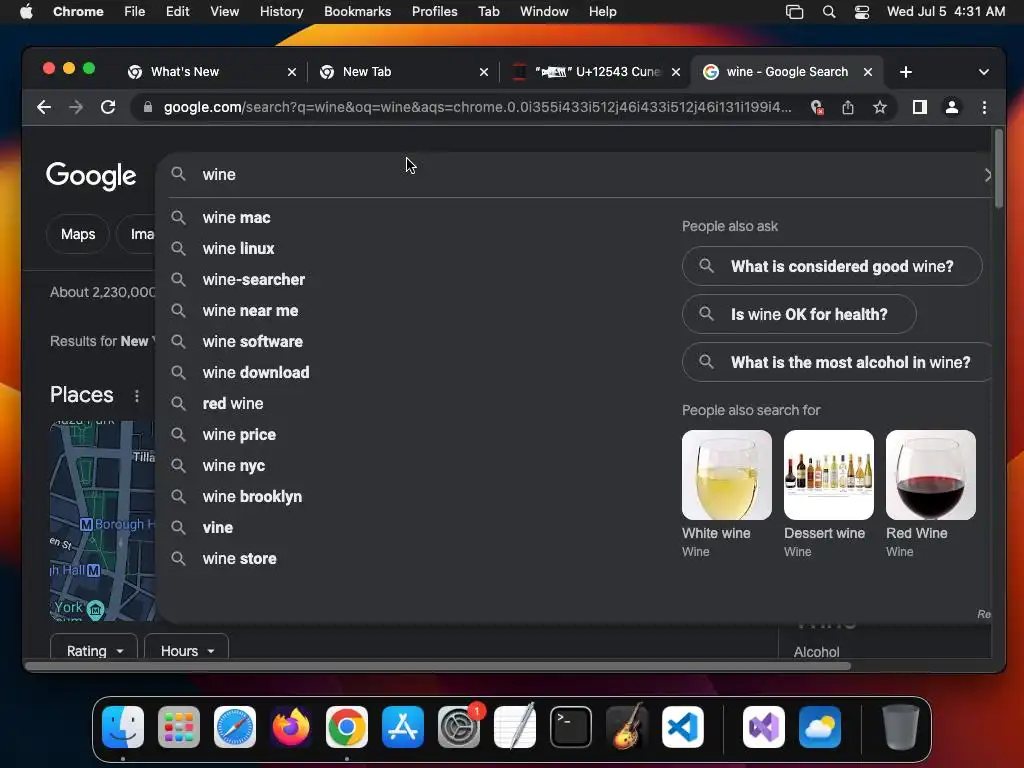Go back to the previous page
Image resolution: width=1024 pixels, height=768 pixels.
click(44, 107)
